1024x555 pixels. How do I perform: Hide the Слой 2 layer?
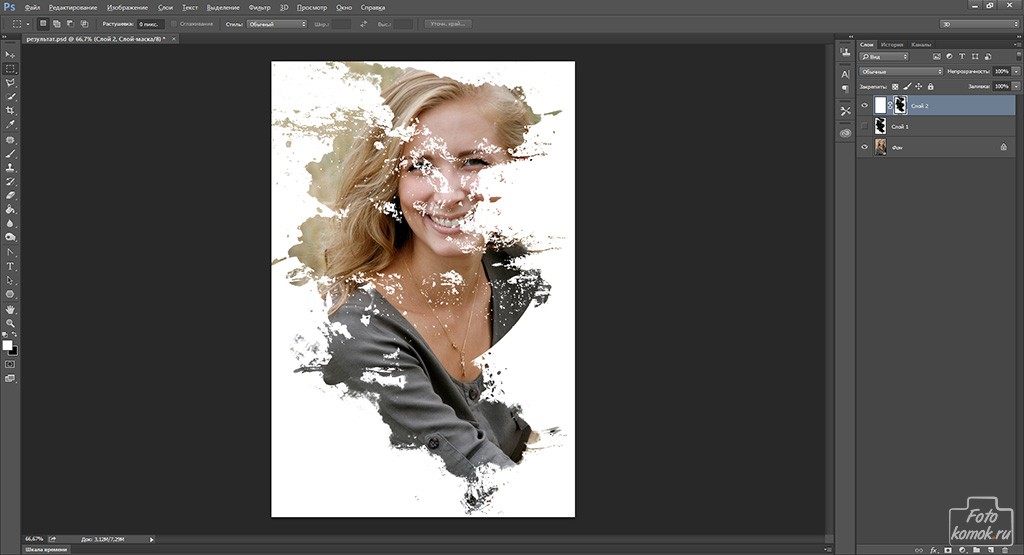pos(864,105)
